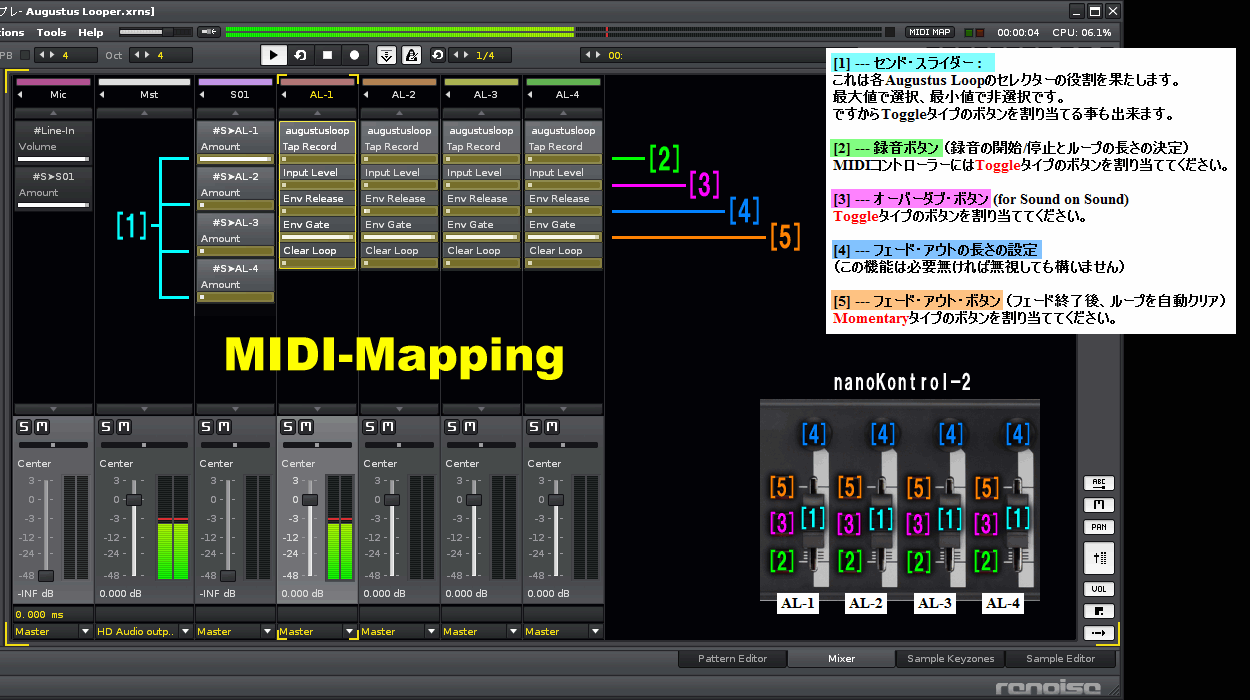Toggle the small volume-arrow icon beside master slider
Viewport: 1250px width, 700px height.
[x=209, y=32]
